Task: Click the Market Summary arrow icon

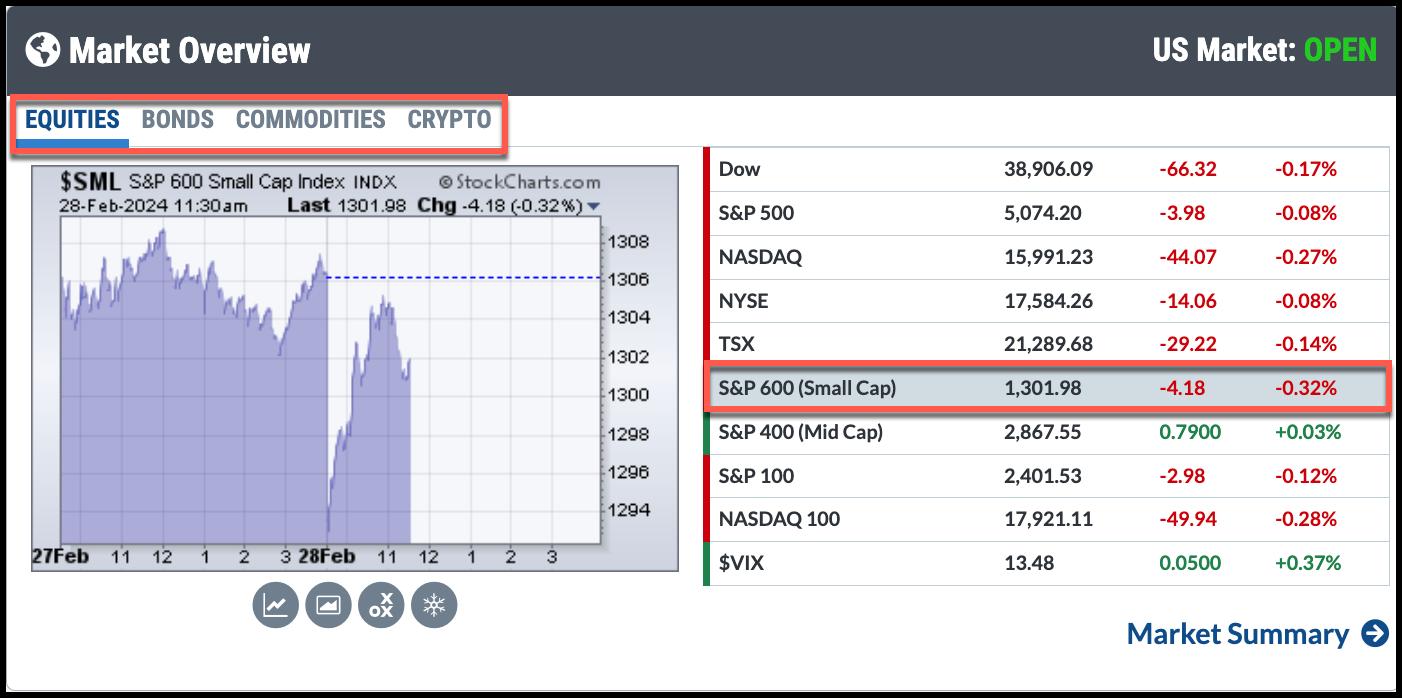Action: [x=1375, y=634]
